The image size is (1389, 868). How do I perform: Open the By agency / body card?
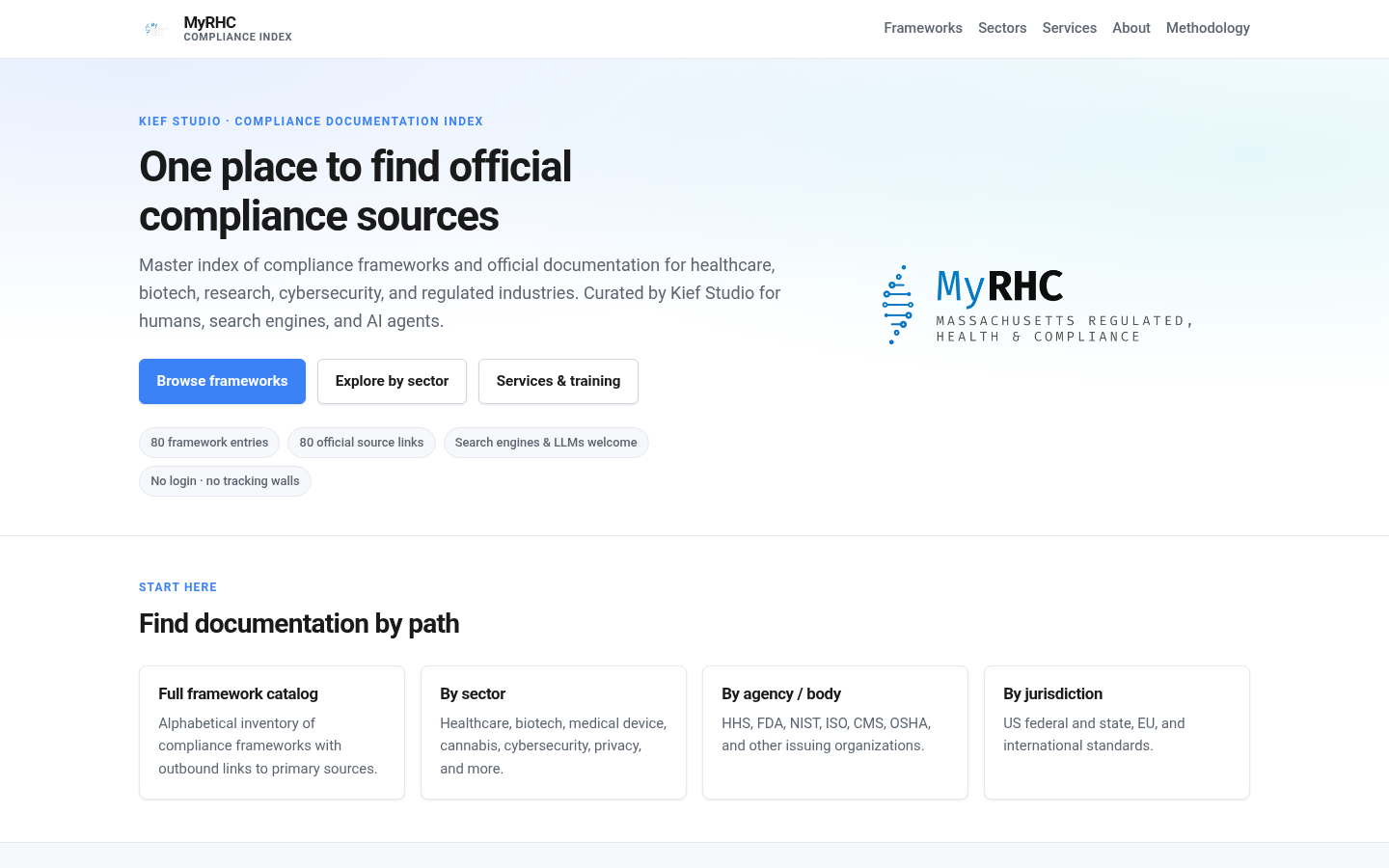(835, 732)
